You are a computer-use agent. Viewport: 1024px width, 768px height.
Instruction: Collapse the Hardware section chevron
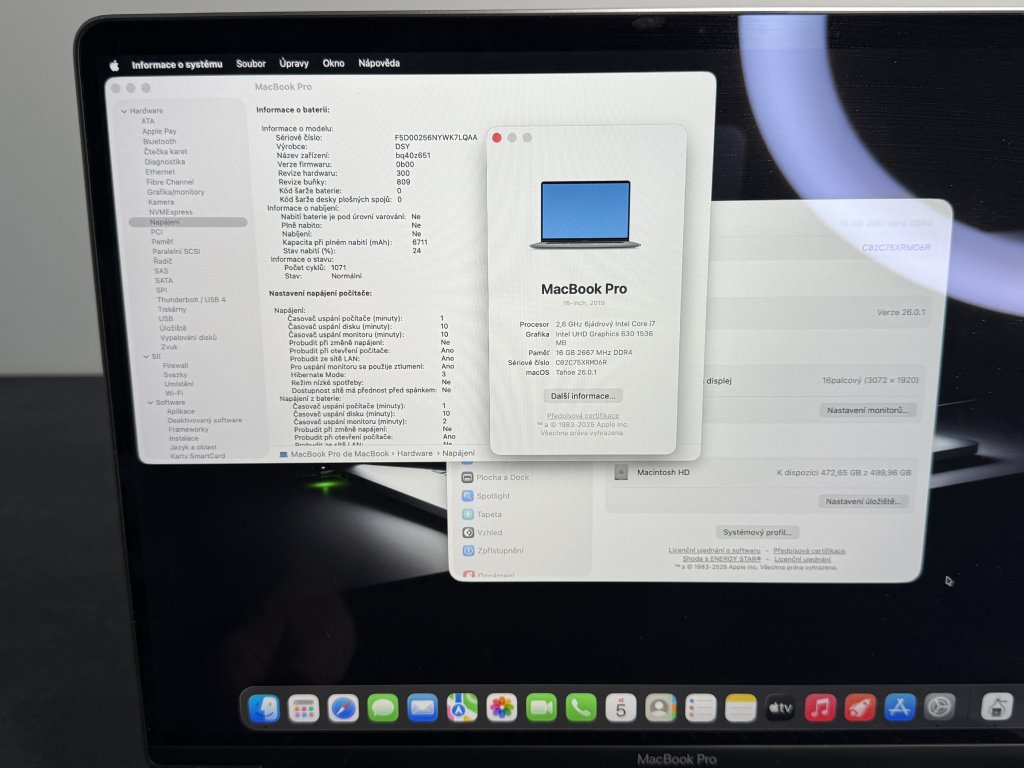click(x=123, y=111)
